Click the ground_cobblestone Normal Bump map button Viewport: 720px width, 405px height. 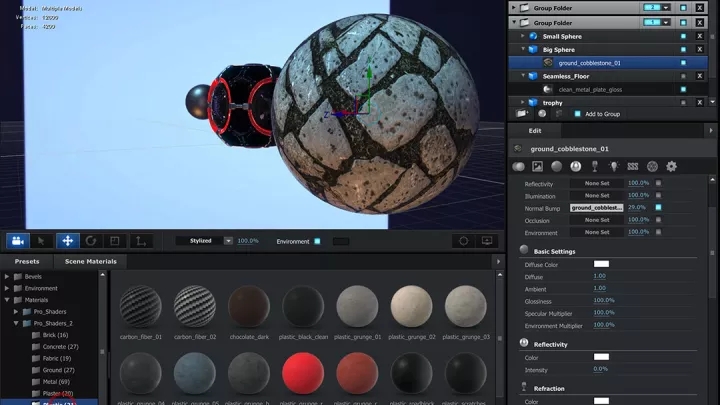pyautogui.click(x=597, y=207)
